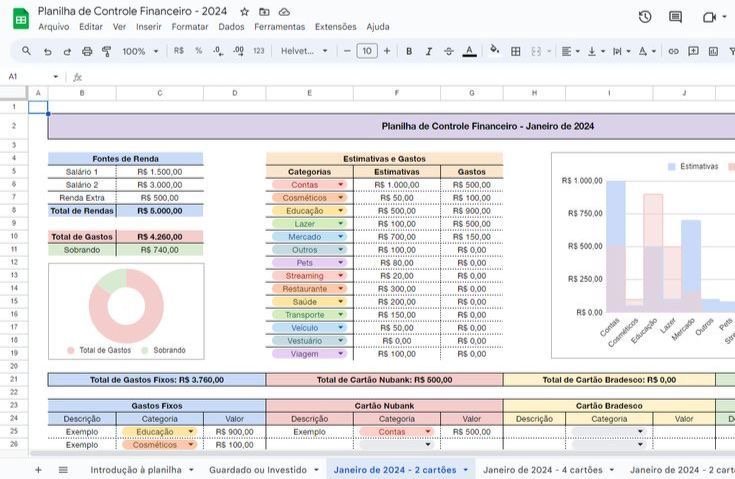Format as percent
Screen dimensions: 735x479
point(199,51)
